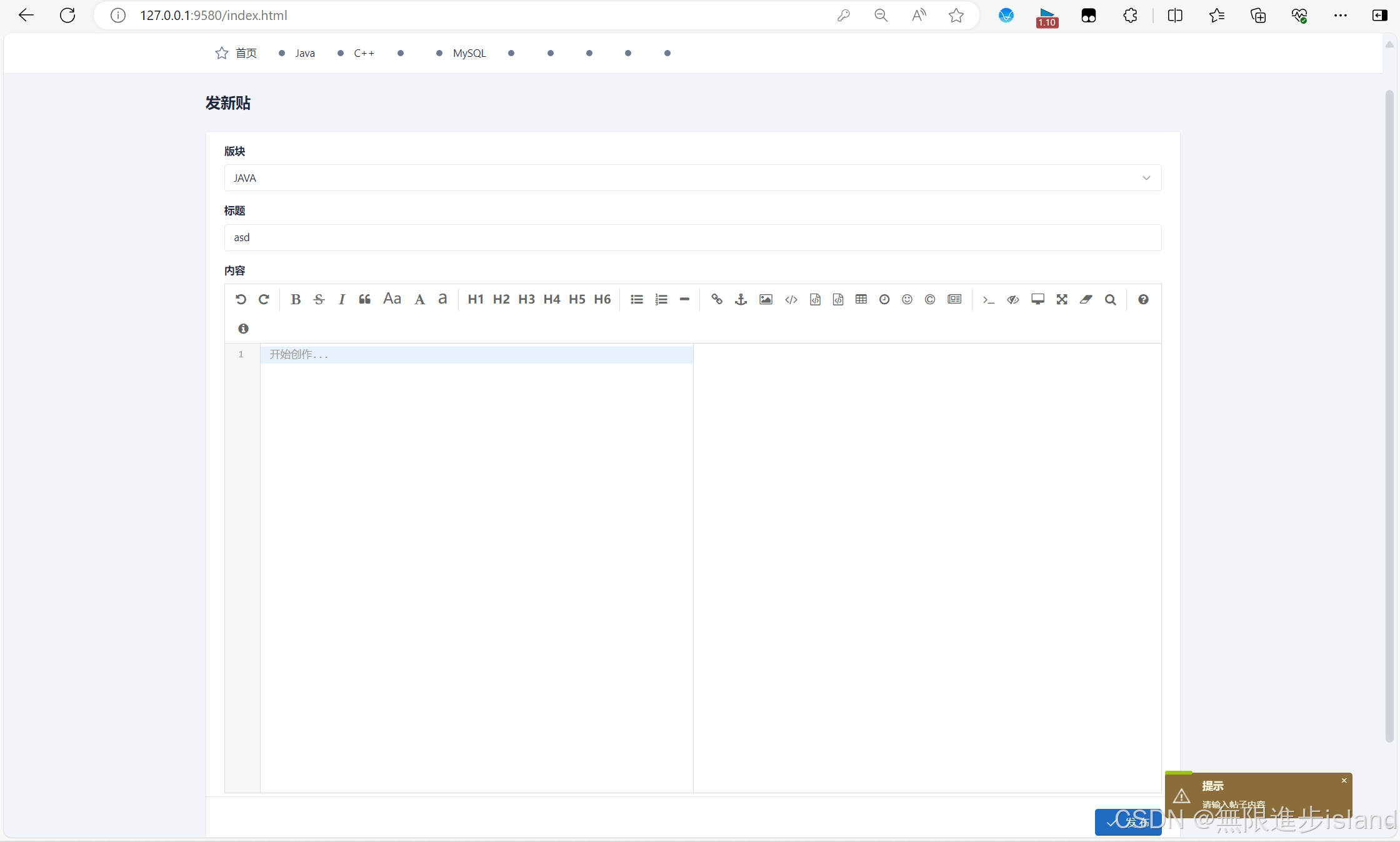The image size is (1400, 842).
Task: Open browser settings and more menu
Action: [1341, 16]
